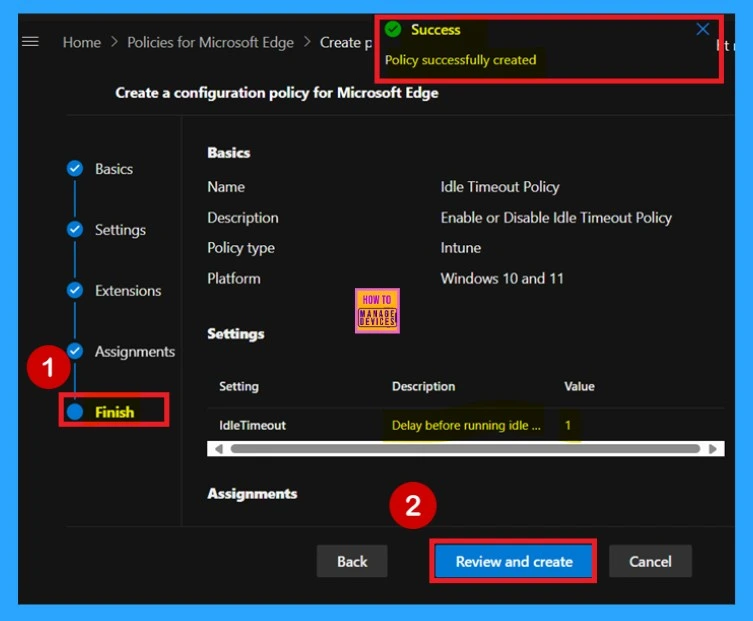Select the name 'Idle Timeout Policy'
Image resolution: width=753 pixels, height=621 pixels.
tap(500, 187)
